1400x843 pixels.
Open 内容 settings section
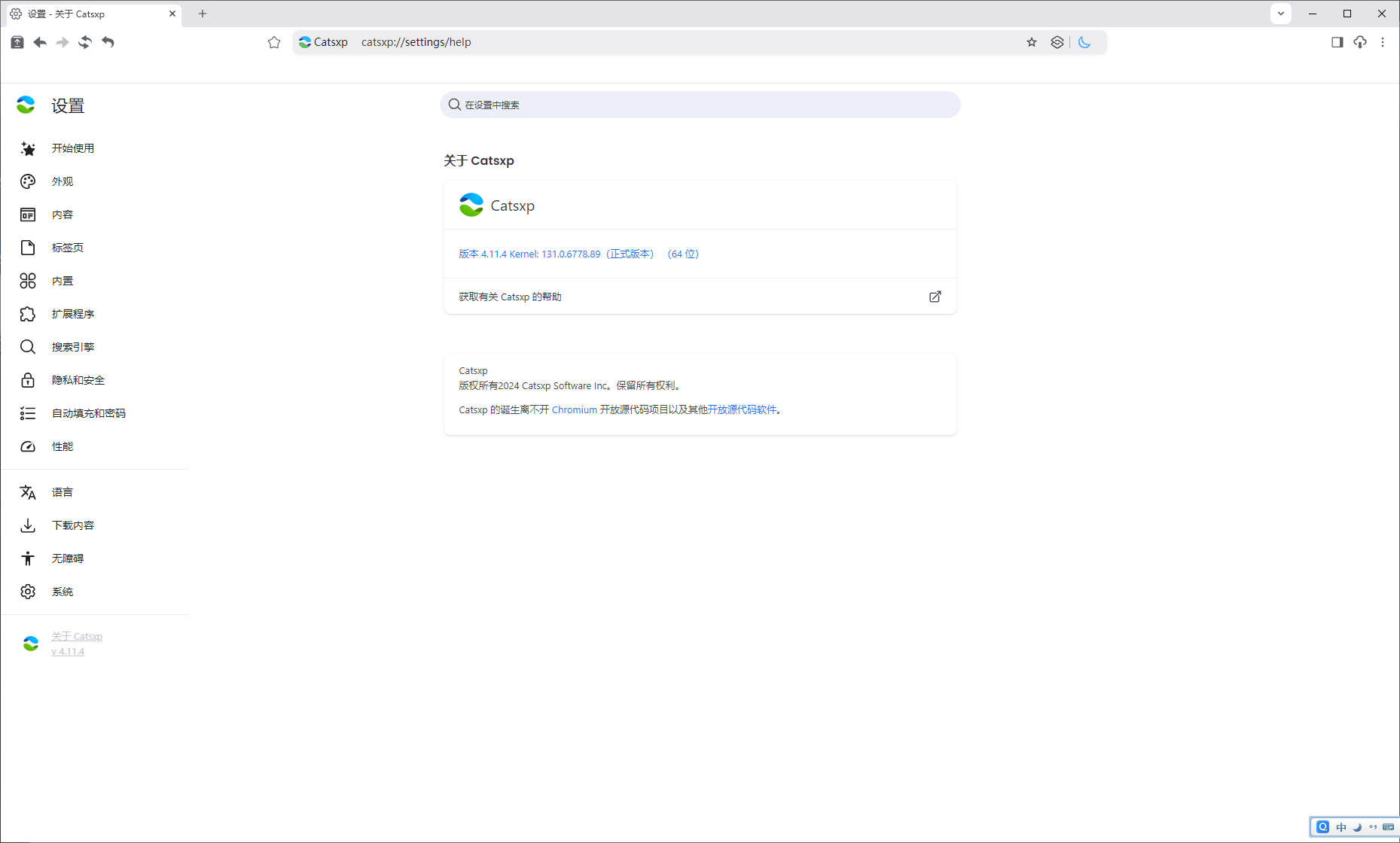click(63, 215)
